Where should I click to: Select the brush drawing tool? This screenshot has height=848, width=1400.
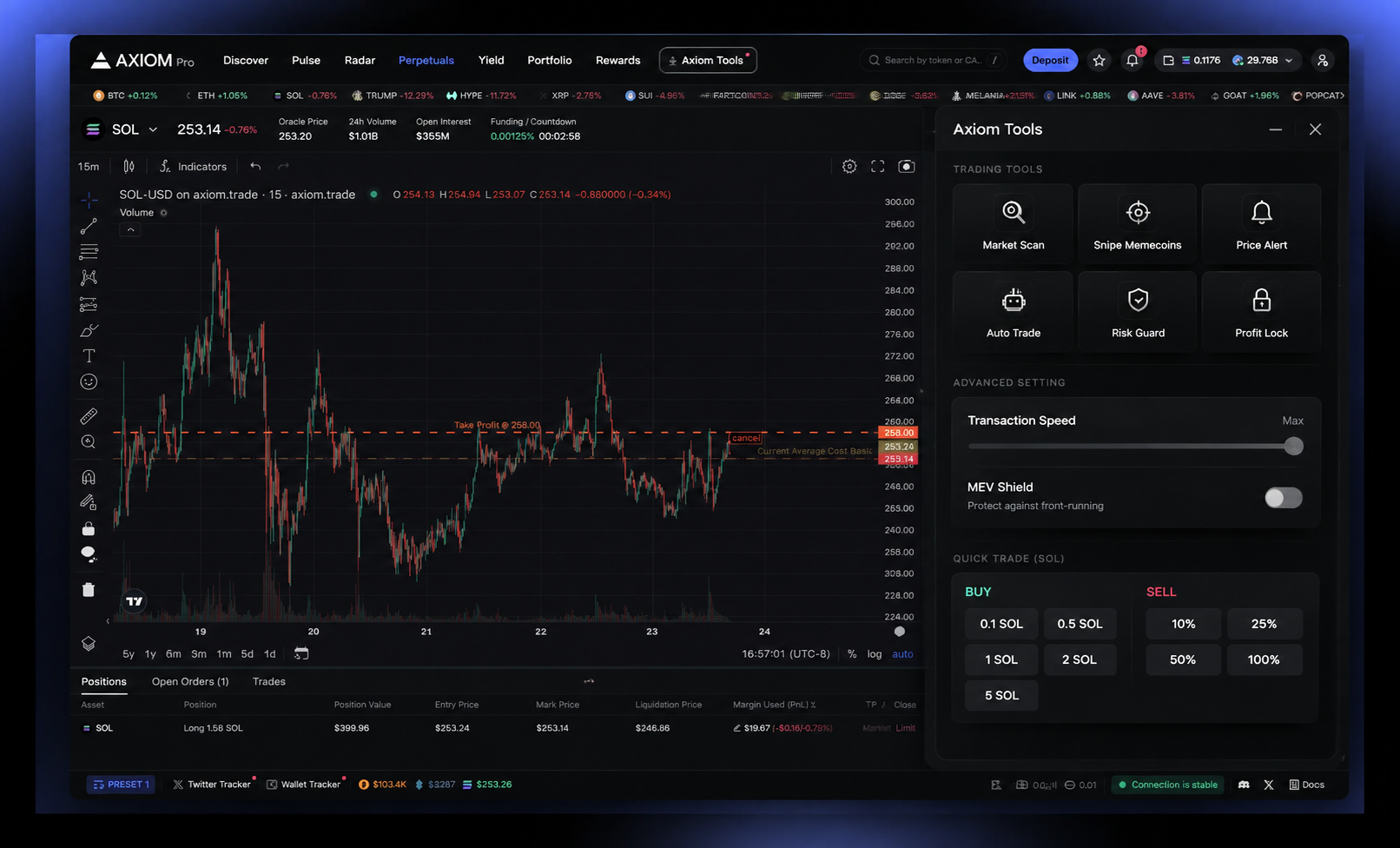89,330
